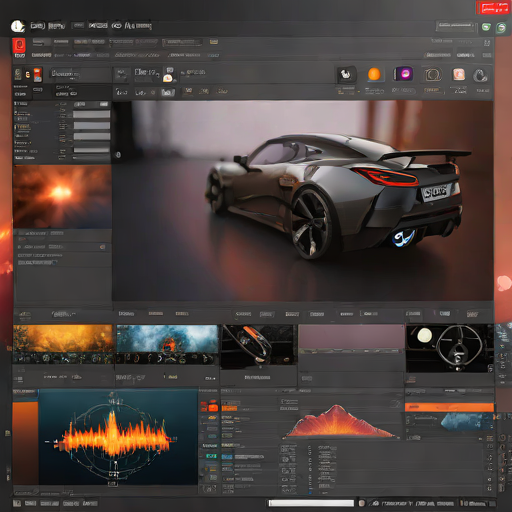The width and height of the screenshot is (512, 512).
Task: Click the white and orange shape icon in toolbar
Action: point(168,78)
